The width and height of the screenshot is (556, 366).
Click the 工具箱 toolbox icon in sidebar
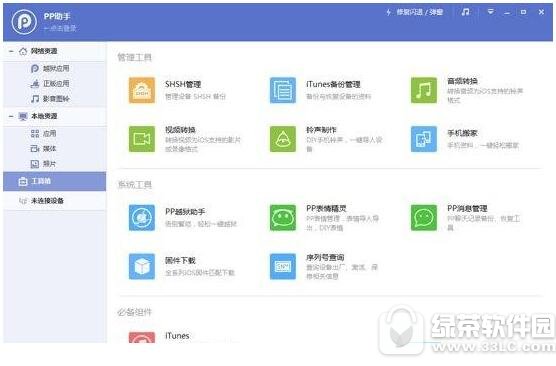(23, 182)
